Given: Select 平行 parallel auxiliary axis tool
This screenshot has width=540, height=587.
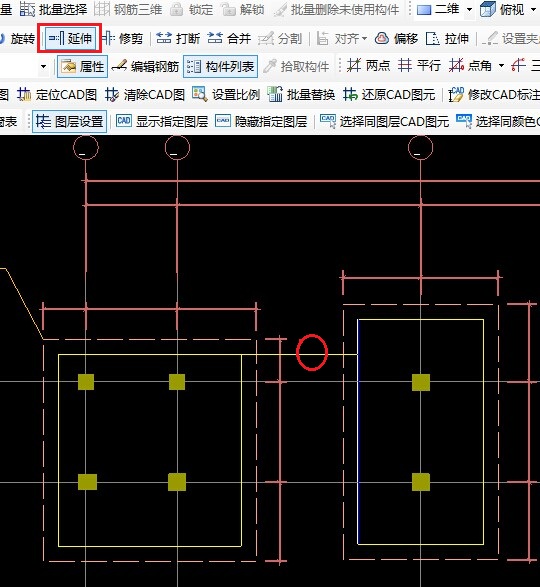Looking at the screenshot, I should point(419,66).
